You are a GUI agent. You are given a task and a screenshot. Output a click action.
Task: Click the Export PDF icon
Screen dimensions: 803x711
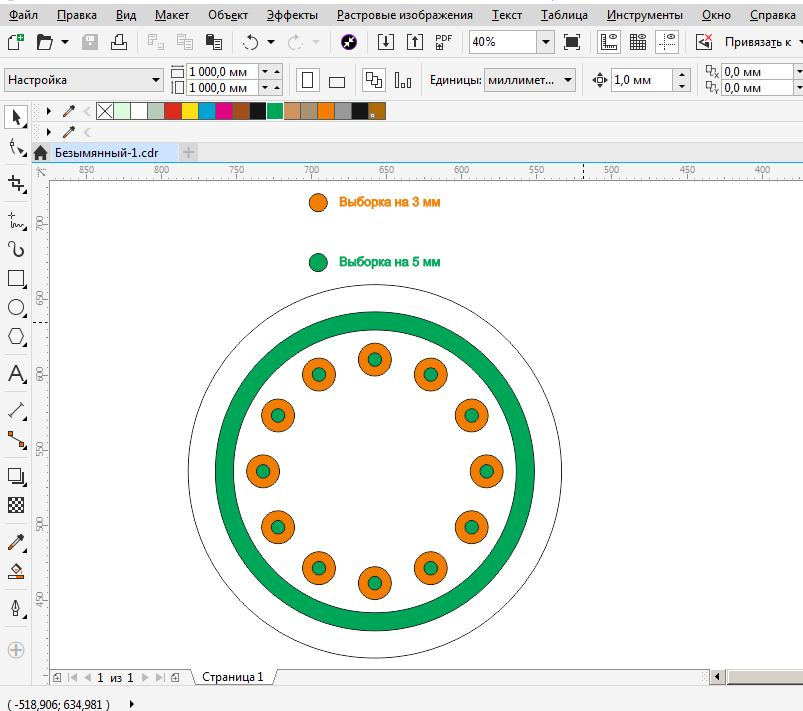[x=443, y=42]
